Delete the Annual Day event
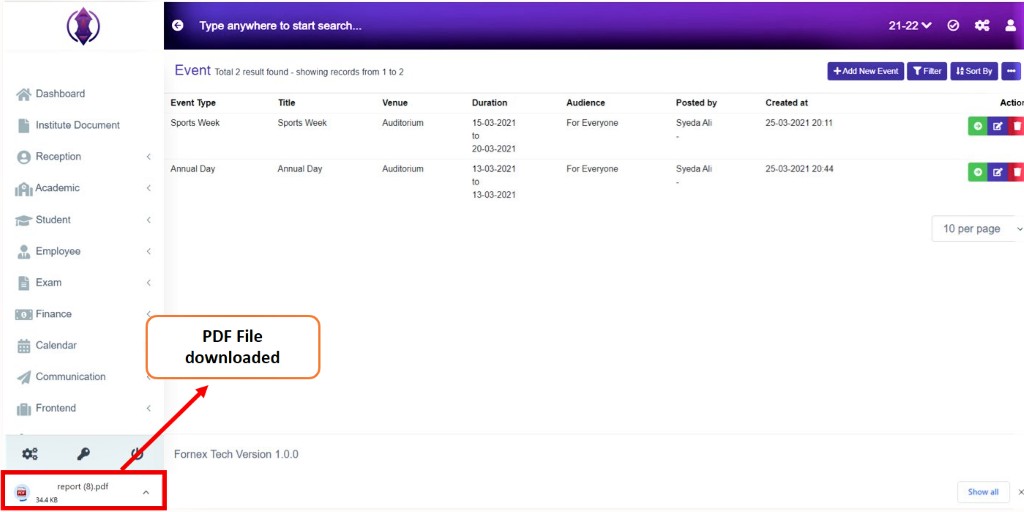 1016,172
